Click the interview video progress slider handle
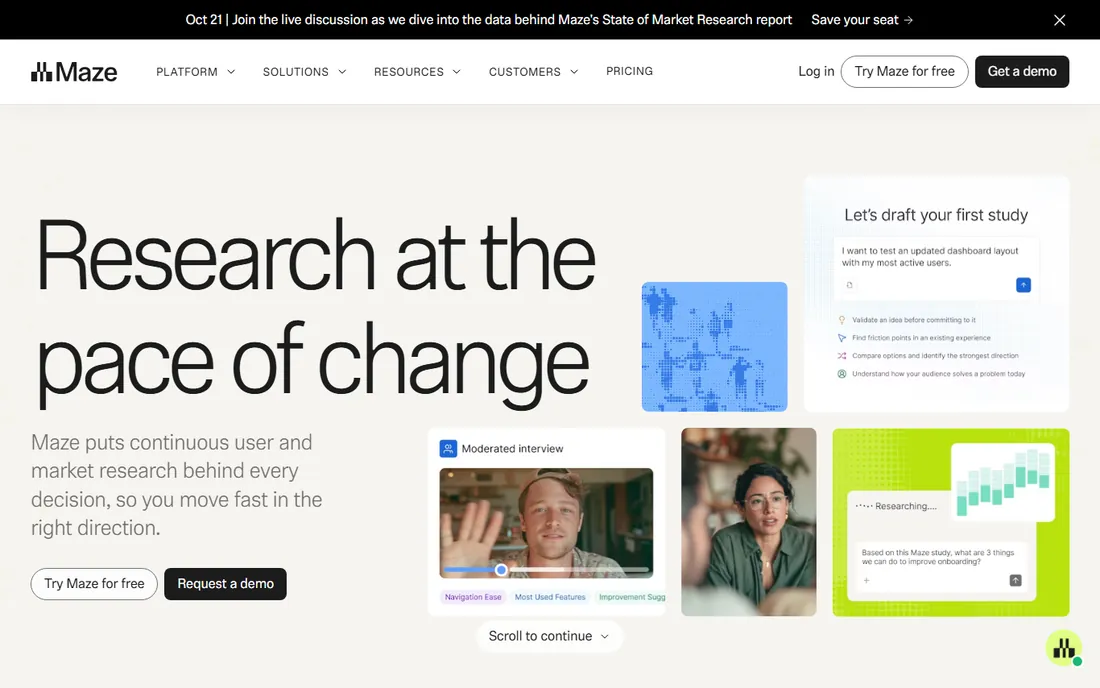 pos(501,569)
